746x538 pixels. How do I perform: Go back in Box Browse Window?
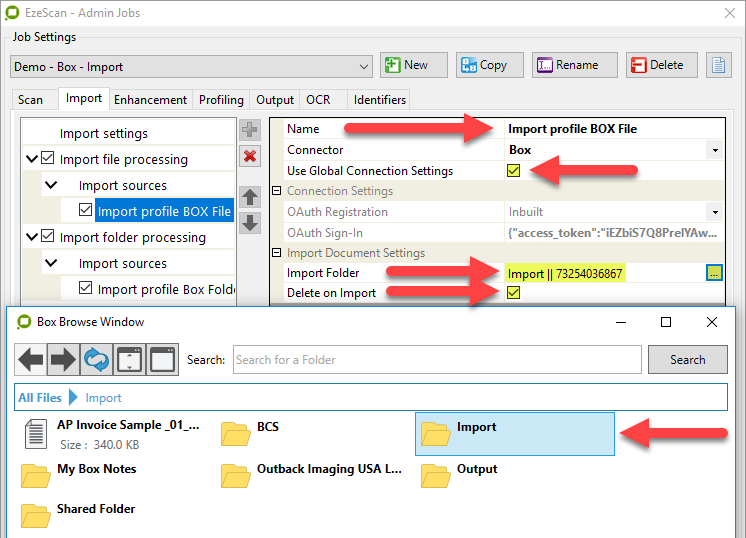[x=31, y=360]
